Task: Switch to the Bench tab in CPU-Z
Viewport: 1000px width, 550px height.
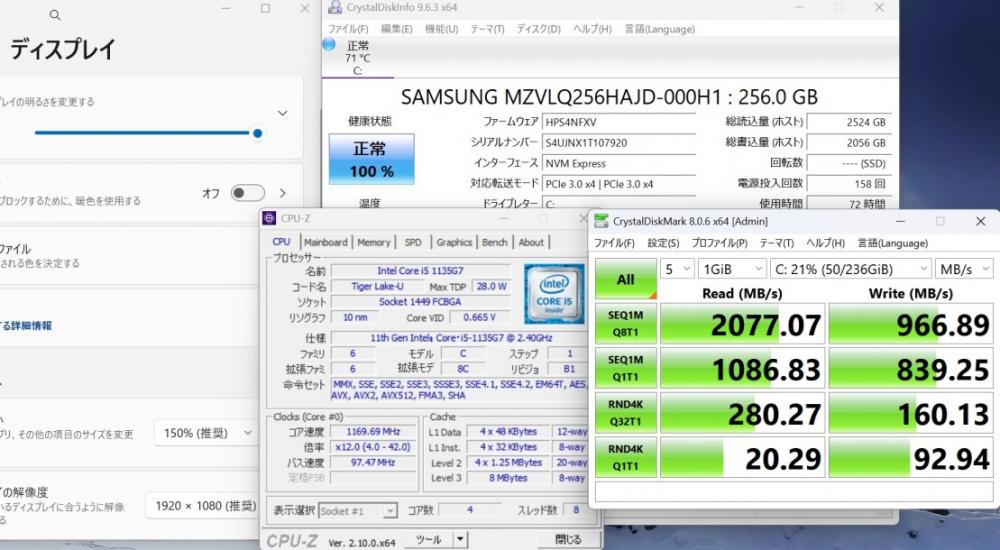Action: pyautogui.click(x=494, y=242)
